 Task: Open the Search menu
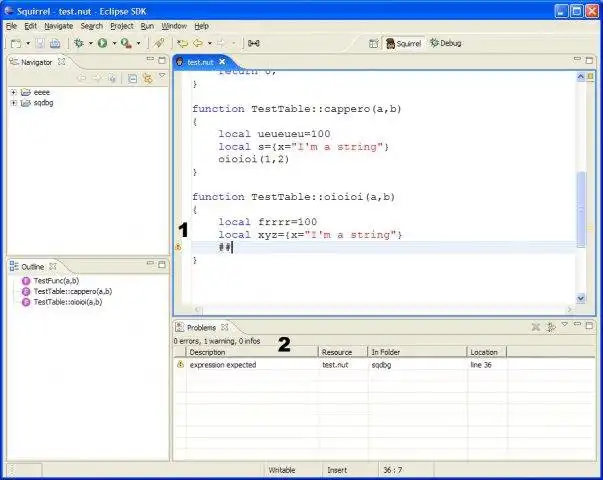[x=92, y=26]
